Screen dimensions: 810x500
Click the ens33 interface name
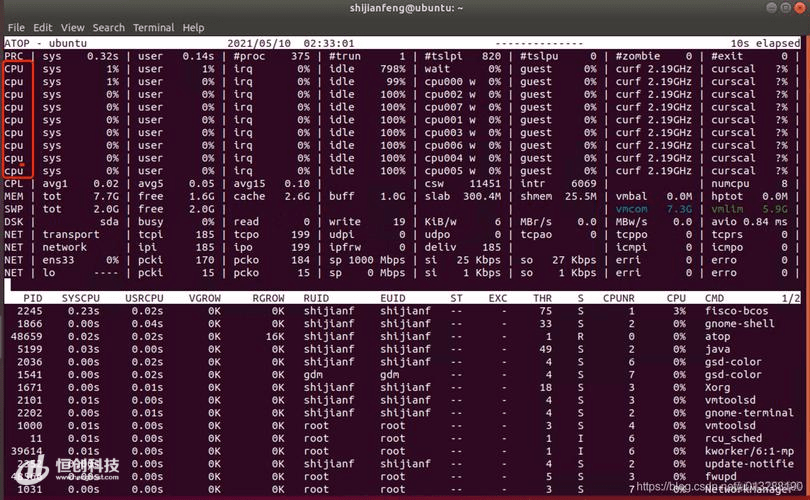(58, 260)
